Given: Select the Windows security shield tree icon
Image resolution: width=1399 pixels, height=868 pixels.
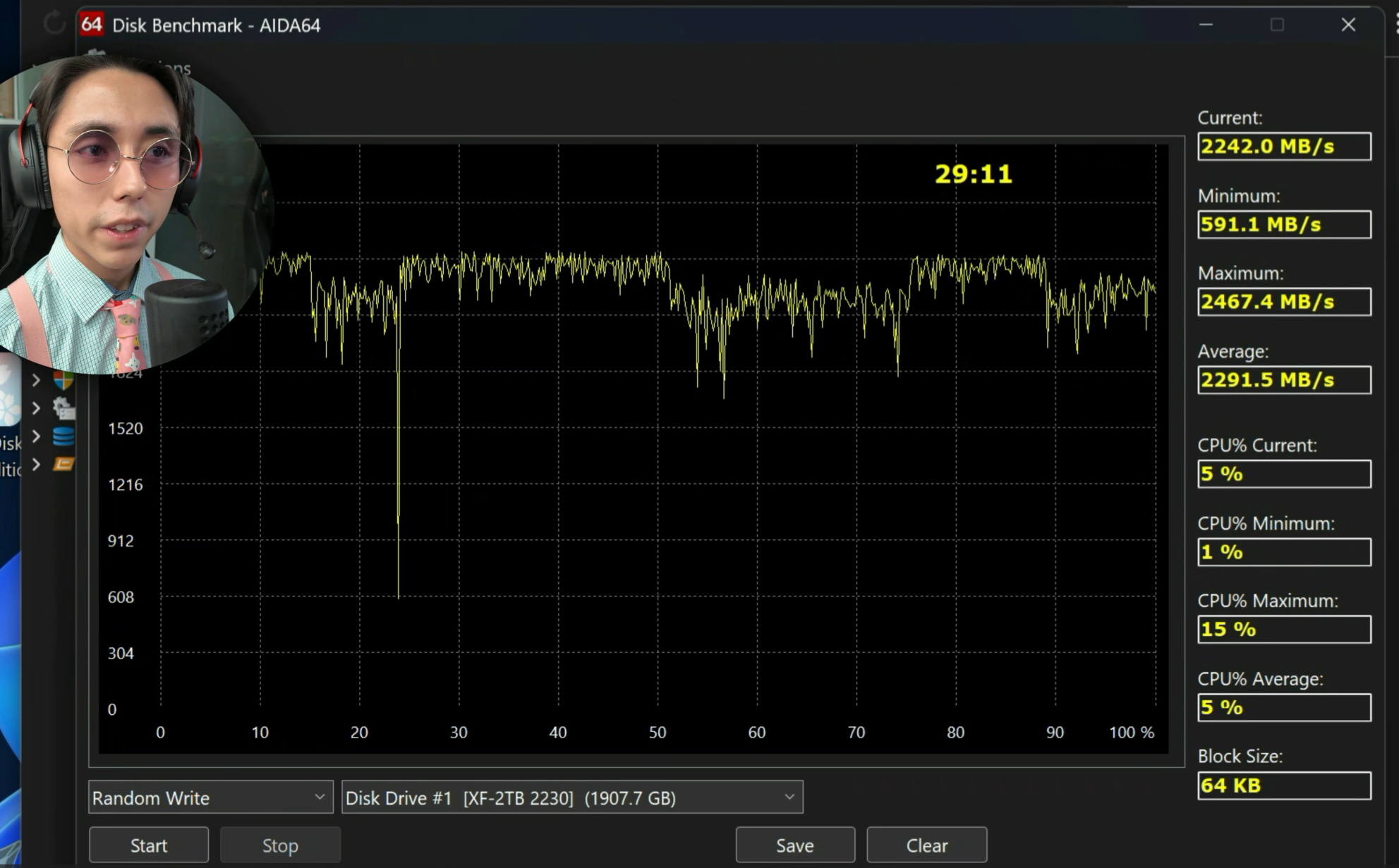Looking at the screenshot, I should click(63, 381).
